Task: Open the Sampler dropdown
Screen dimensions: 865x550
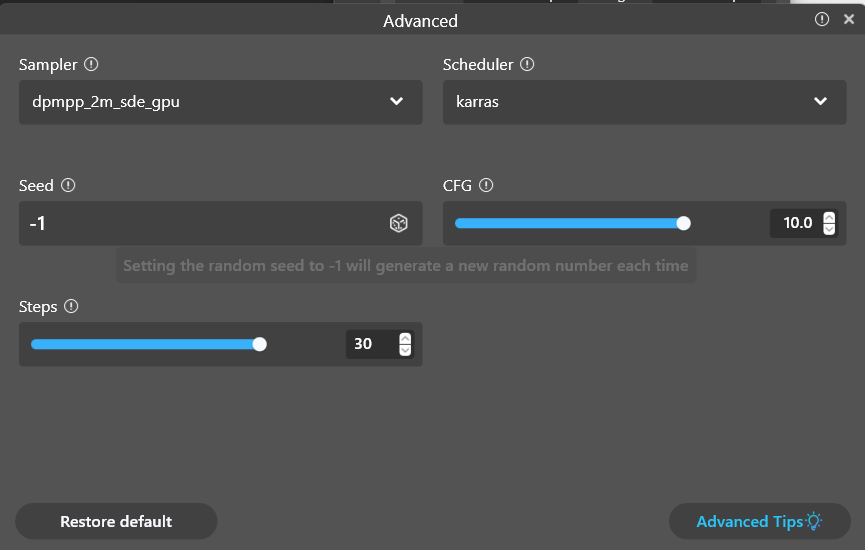Action: [220, 101]
